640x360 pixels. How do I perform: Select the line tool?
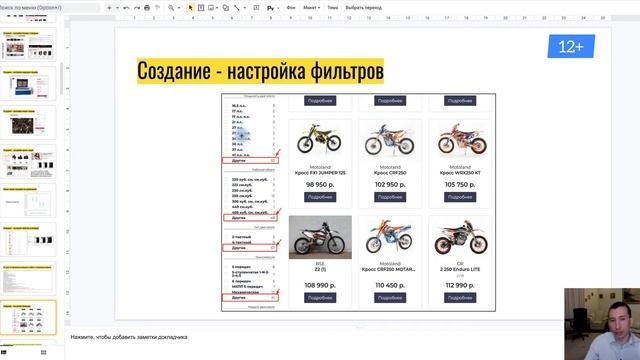[237, 8]
